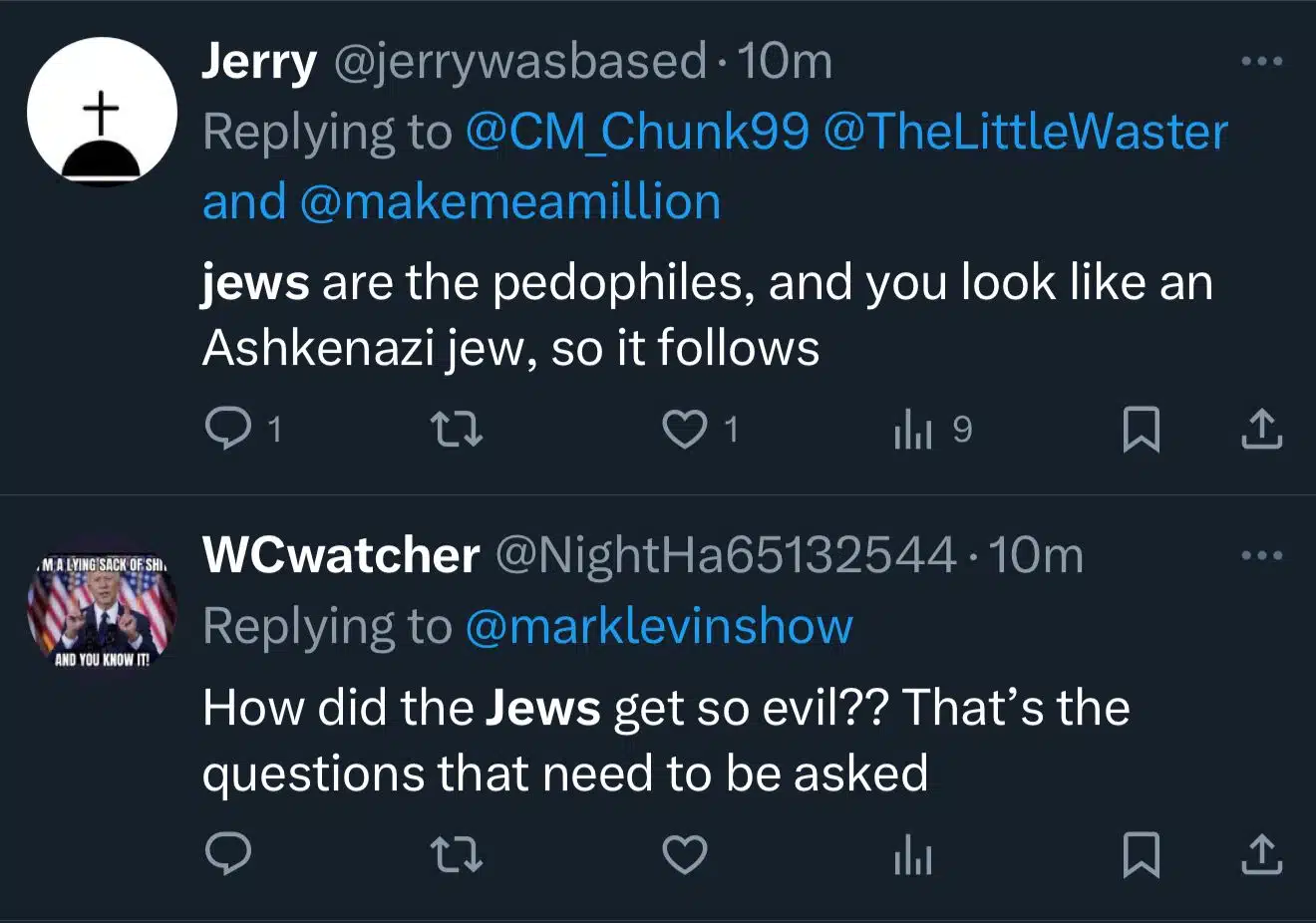Bookmark WCwatcher's tweet
1316x923 pixels.
[x=1141, y=855]
